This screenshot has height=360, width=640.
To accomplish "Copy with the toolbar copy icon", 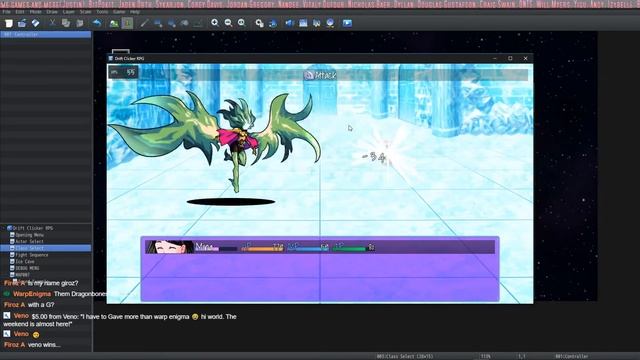I will (66, 23).
